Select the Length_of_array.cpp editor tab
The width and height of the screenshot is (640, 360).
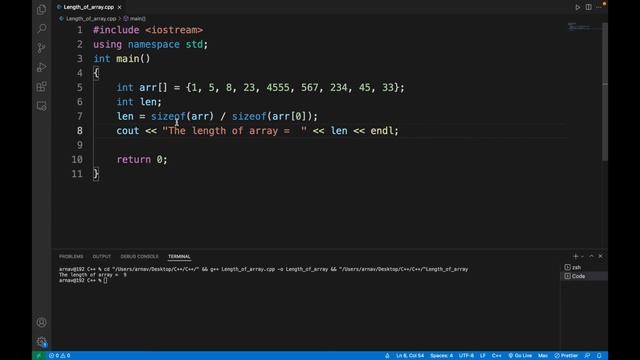89,7
